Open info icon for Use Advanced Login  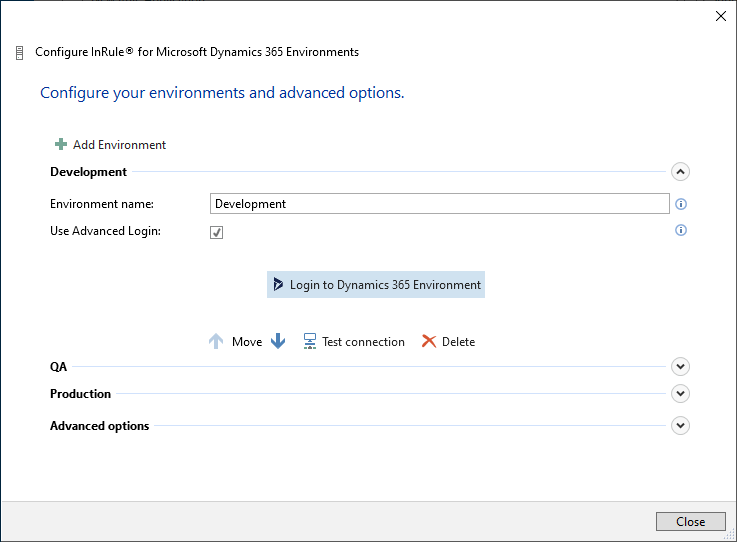coord(681,230)
